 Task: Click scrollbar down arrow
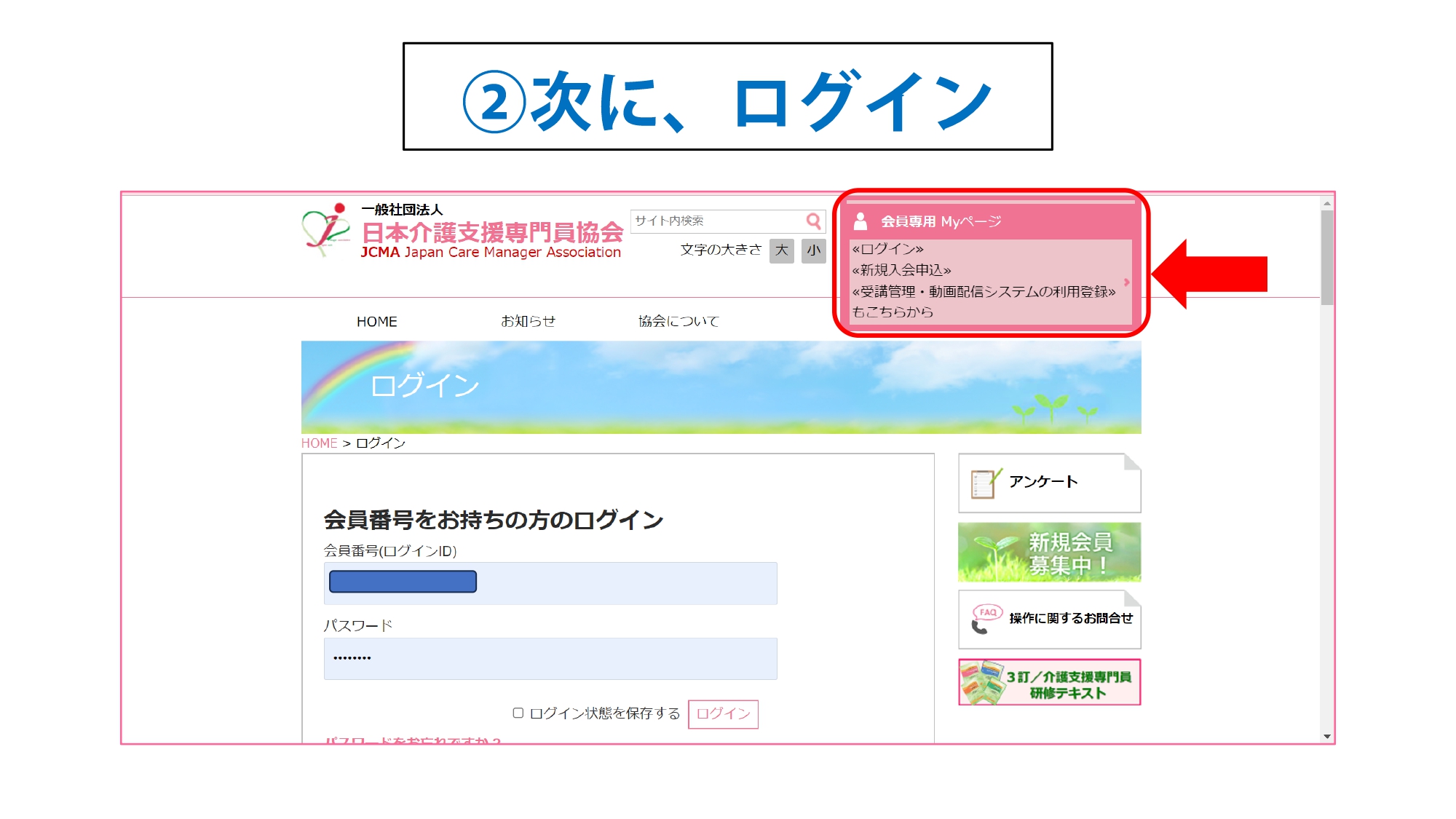coord(1327,737)
